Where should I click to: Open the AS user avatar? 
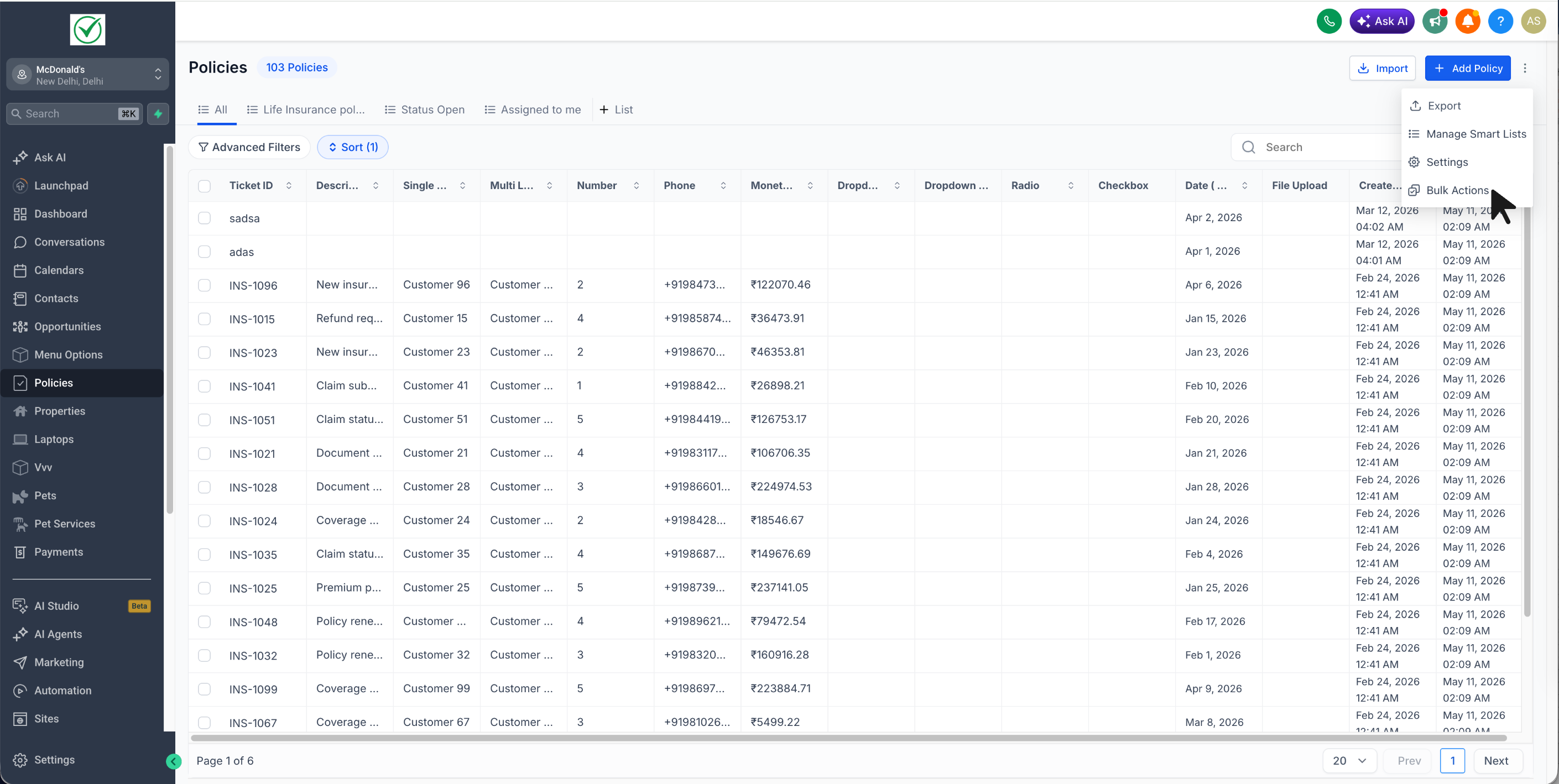(1533, 21)
